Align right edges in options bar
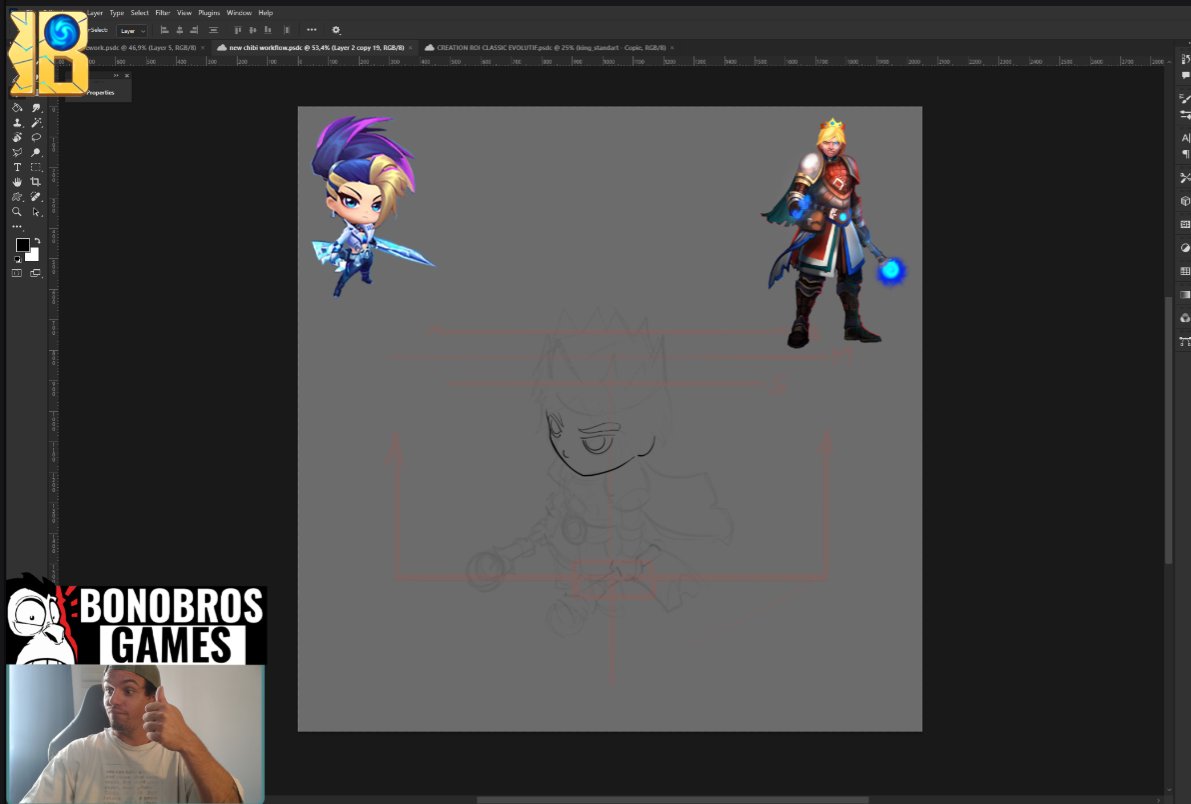1191x804 pixels. point(194,30)
